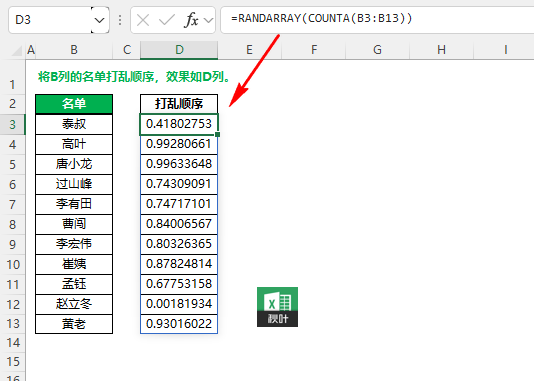Select row 9 header
This screenshot has height=381, width=534.
click(x=13, y=244)
